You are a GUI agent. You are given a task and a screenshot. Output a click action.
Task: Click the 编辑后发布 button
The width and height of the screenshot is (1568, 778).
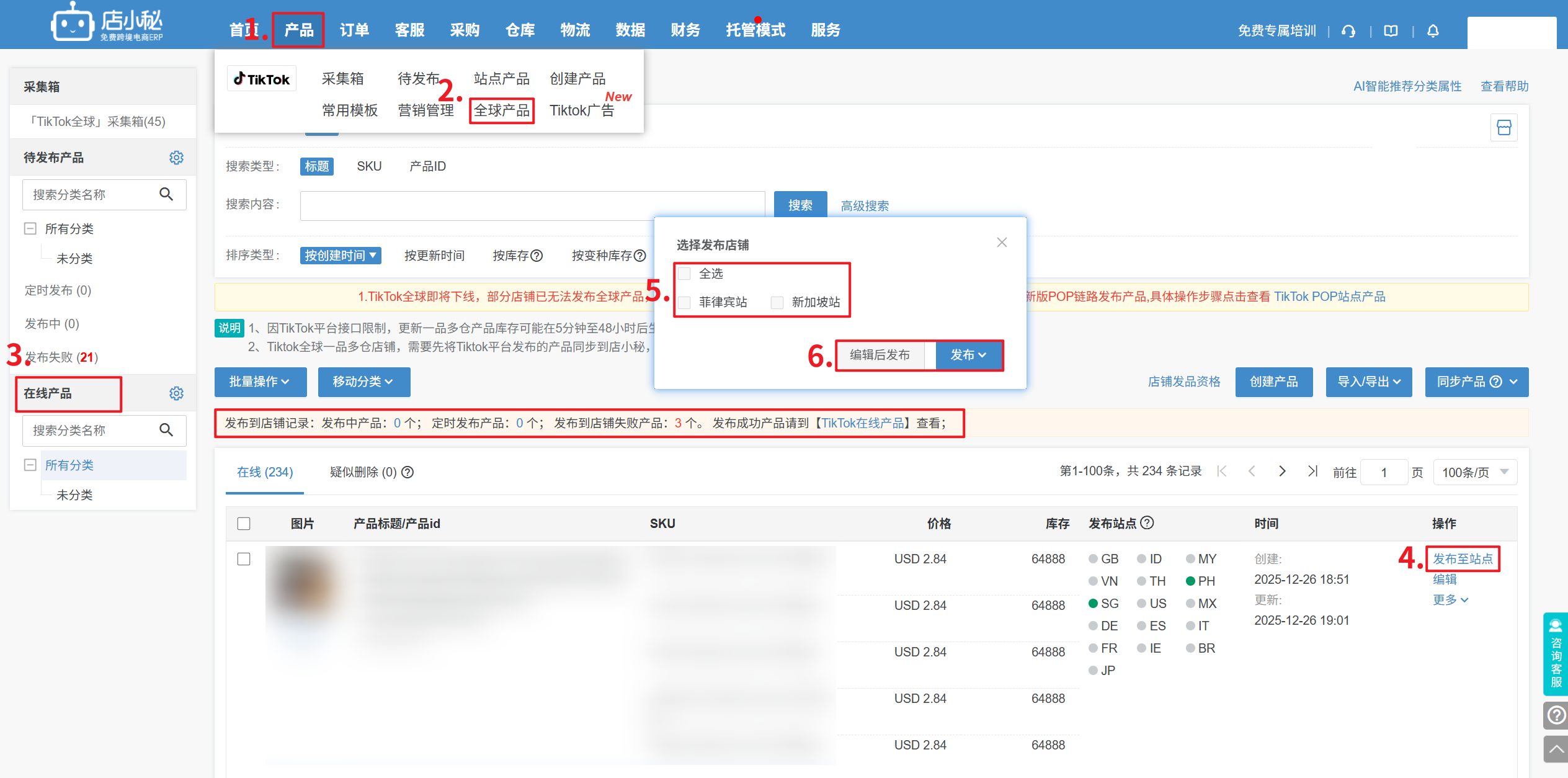(x=880, y=355)
